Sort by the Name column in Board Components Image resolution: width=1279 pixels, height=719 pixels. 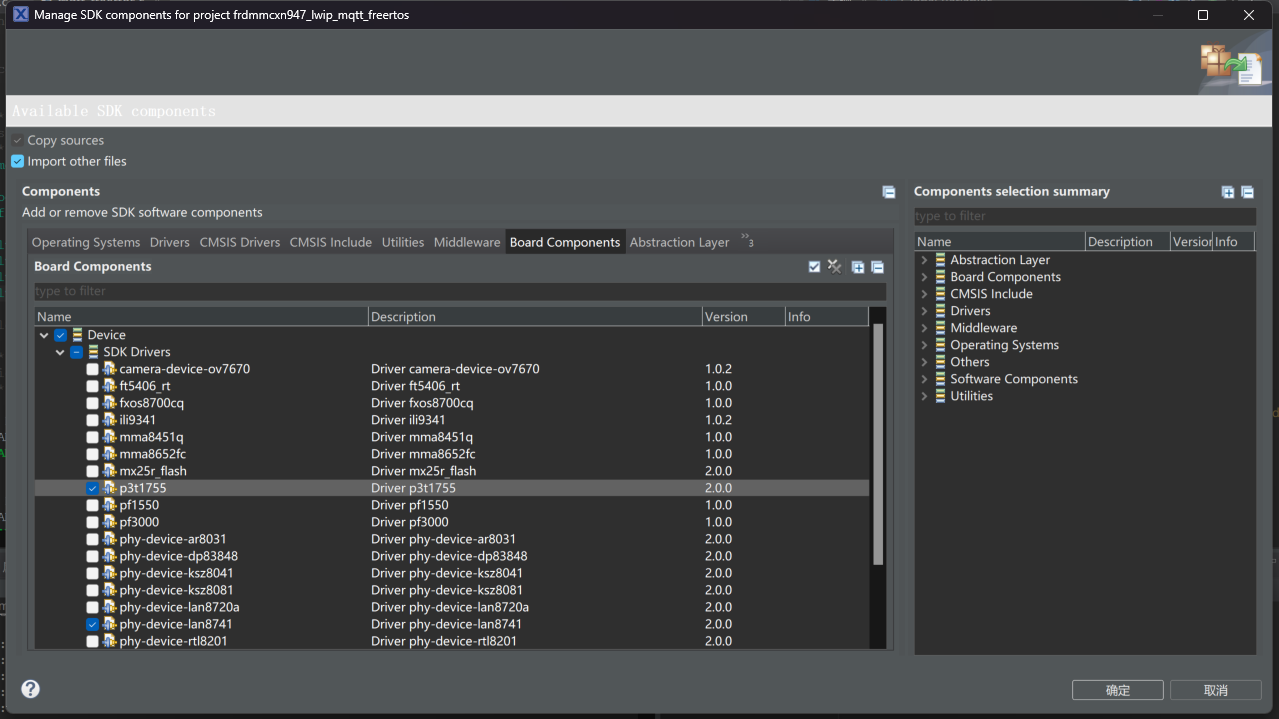(x=201, y=316)
